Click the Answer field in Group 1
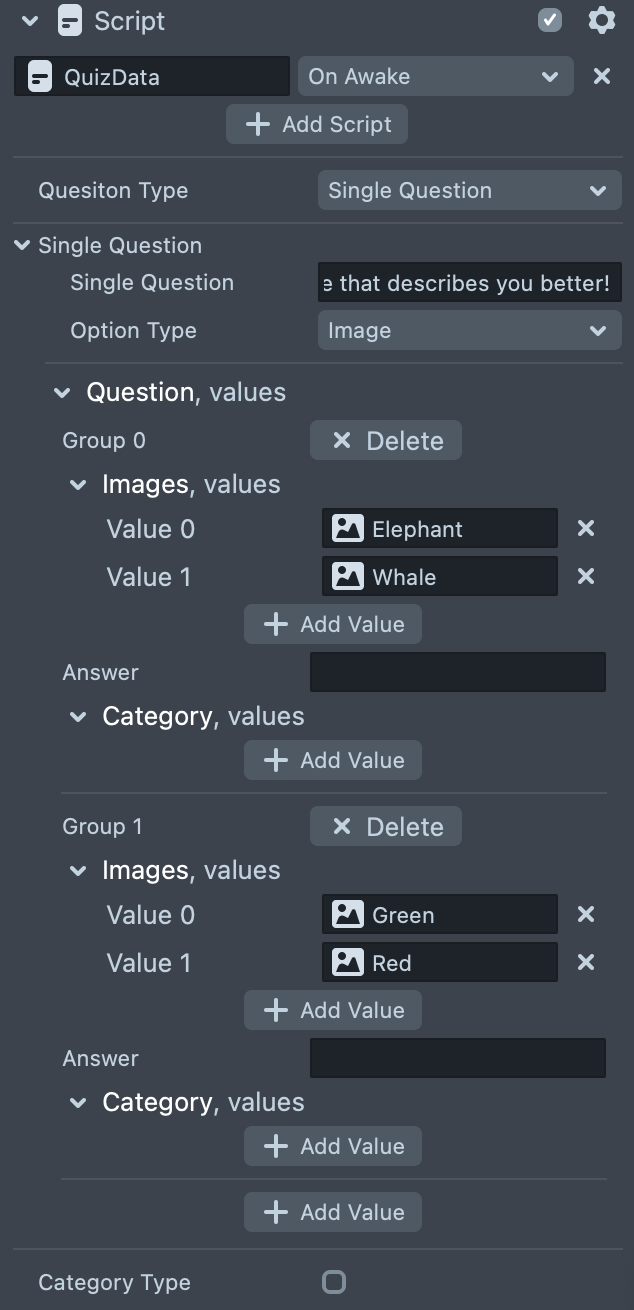This screenshot has width=634, height=1310. point(457,1058)
